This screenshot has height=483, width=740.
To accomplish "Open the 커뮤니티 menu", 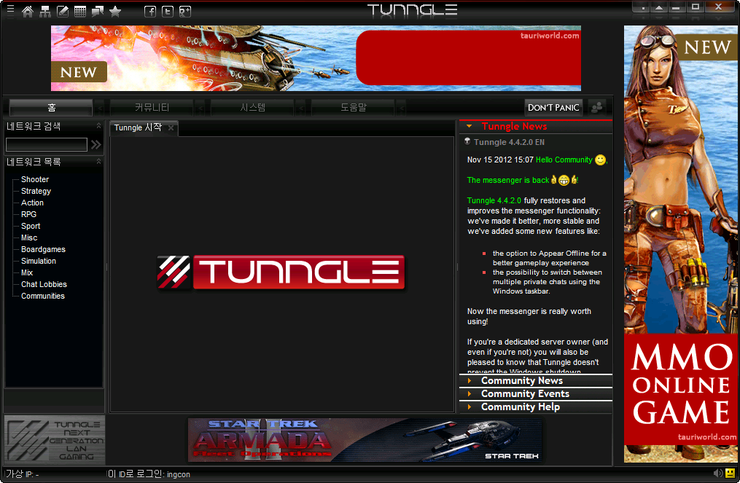I will (x=151, y=107).
